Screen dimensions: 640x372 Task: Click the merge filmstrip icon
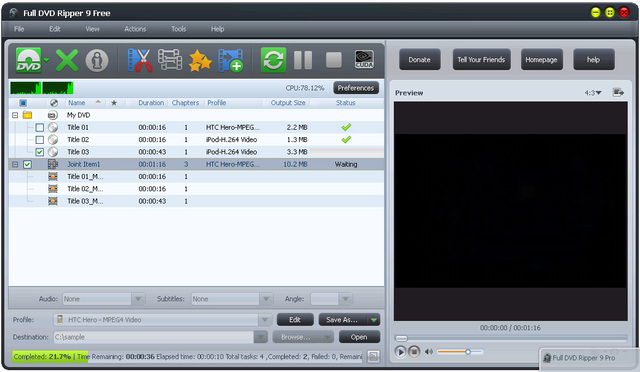click(170, 60)
